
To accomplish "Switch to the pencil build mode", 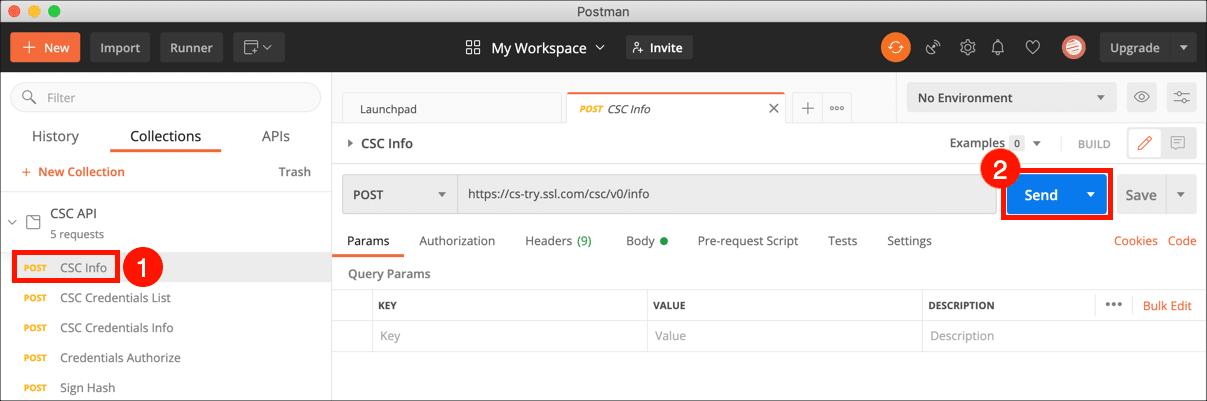I will 1144,143.
